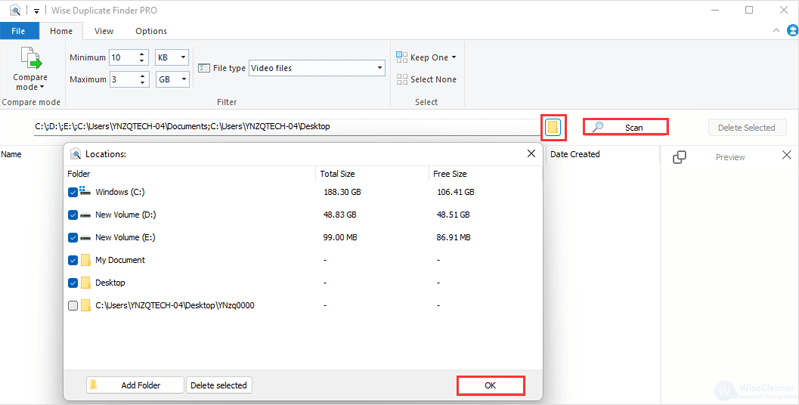This screenshot has height=405, width=799.
Task: Click the 48.51 GB free size value
Action: point(454,215)
